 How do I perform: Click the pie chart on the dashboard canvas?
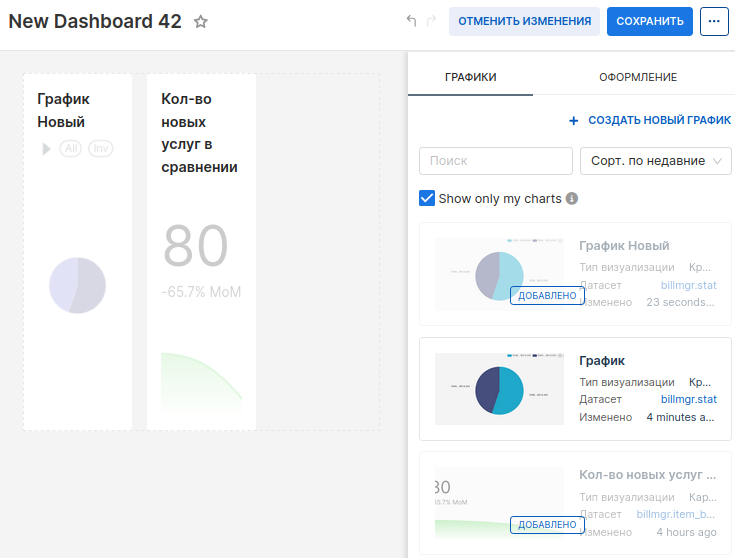pos(77,285)
